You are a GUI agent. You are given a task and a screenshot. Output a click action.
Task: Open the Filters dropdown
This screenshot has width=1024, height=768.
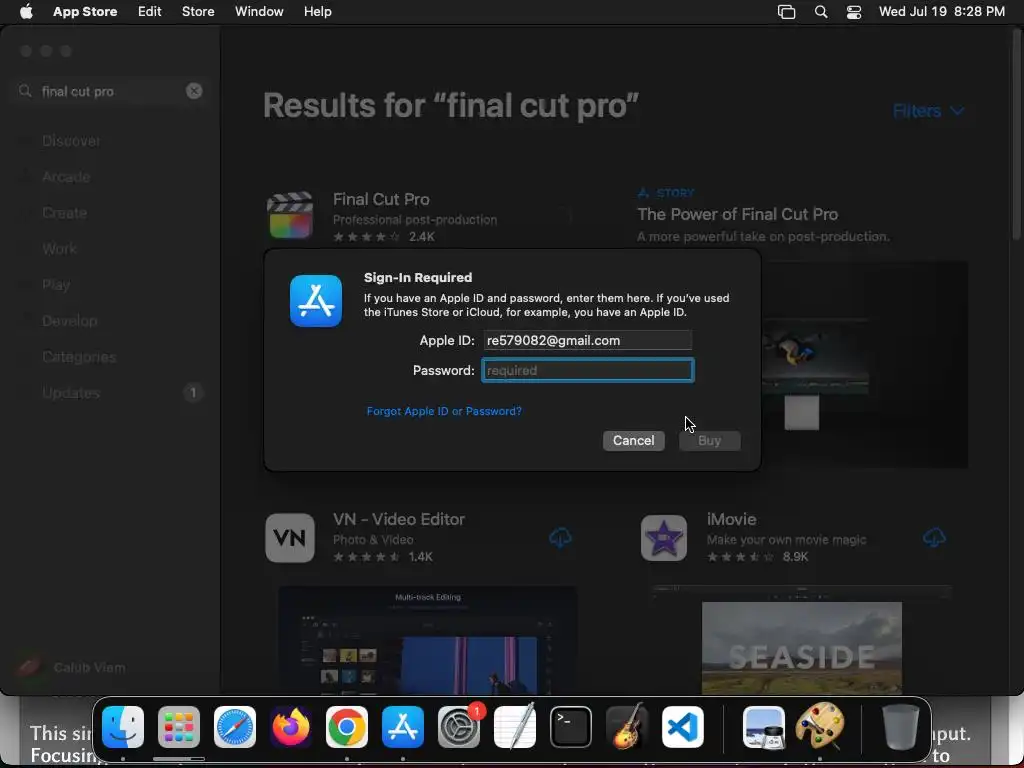928,111
